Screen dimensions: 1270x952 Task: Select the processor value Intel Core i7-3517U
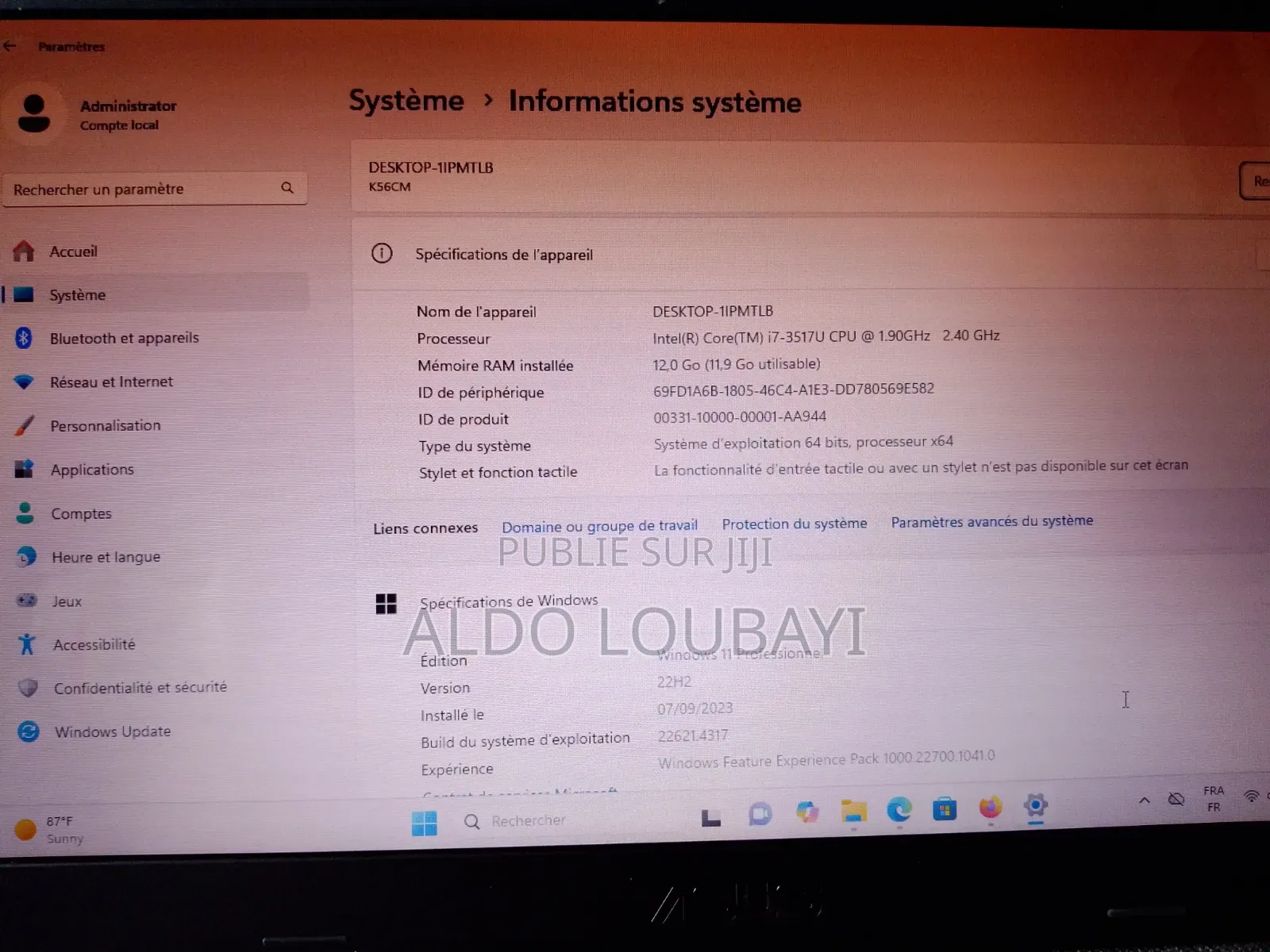(826, 336)
